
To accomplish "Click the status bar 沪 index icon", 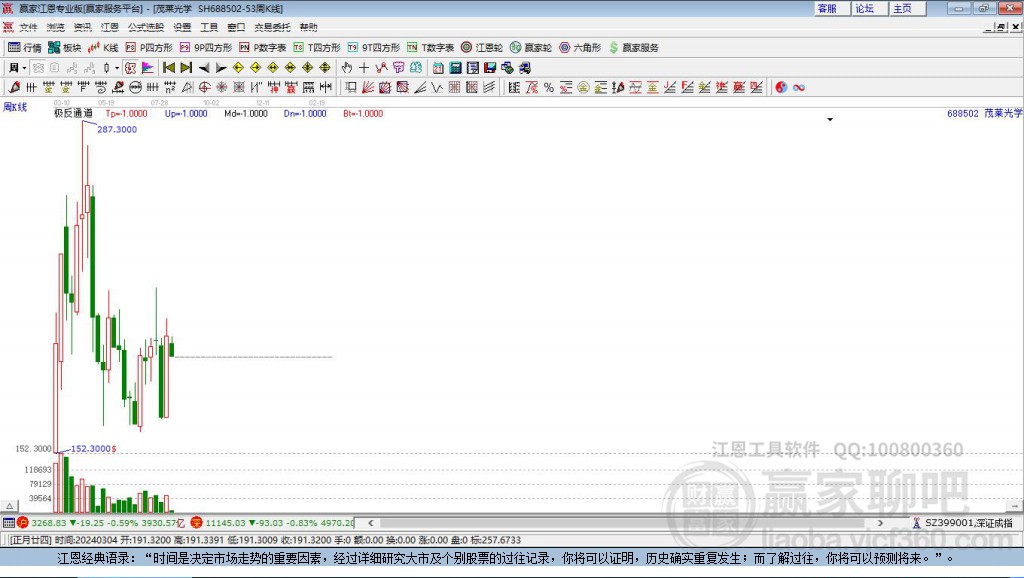I will coord(23,522).
